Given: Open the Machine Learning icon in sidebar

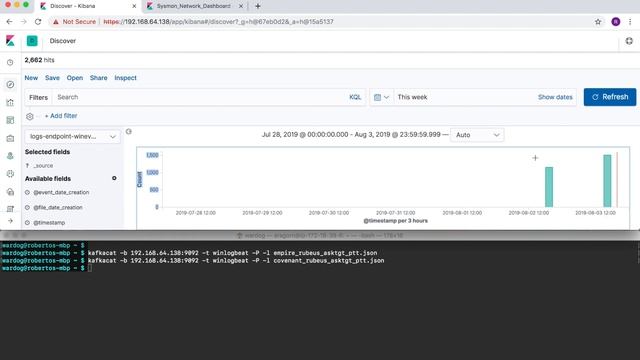Looking at the screenshot, I should tap(10, 174).
